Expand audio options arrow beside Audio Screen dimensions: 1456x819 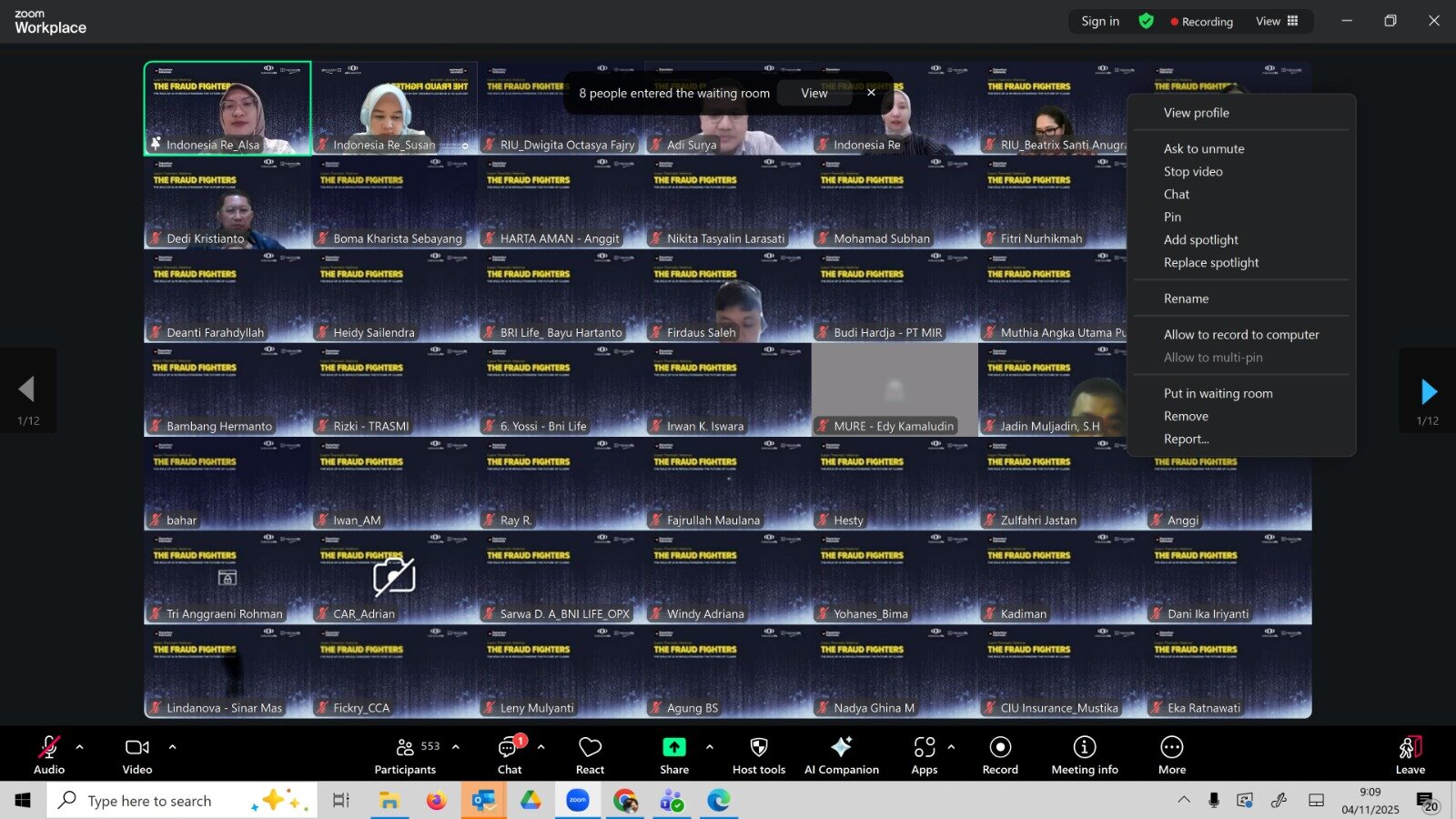click(x=80, y=747)
